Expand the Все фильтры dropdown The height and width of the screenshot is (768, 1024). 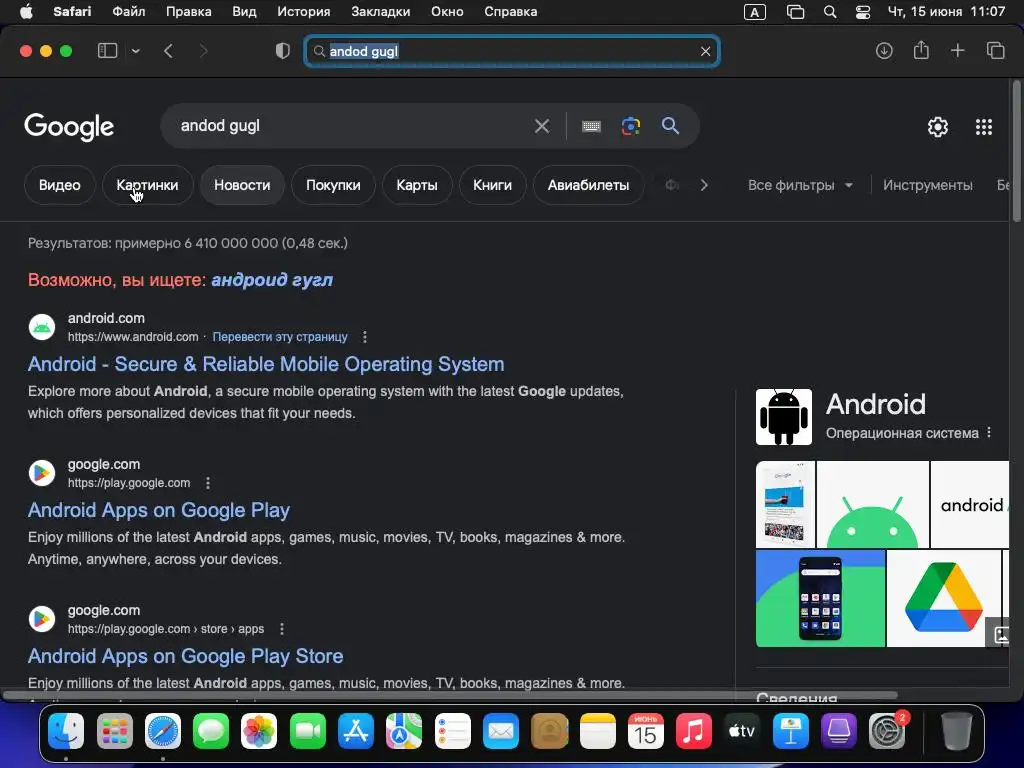[x=800, y=185]
